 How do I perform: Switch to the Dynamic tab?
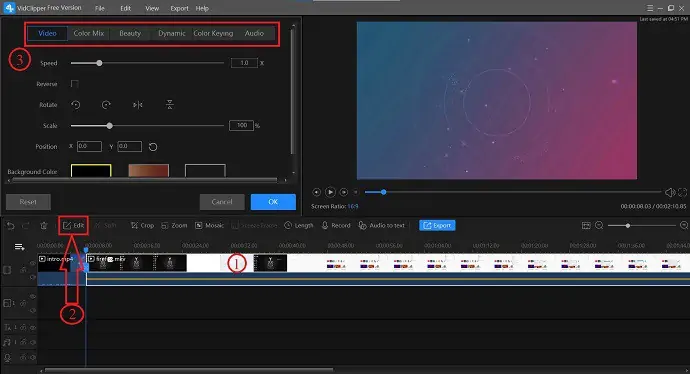[x=172, y=33]
